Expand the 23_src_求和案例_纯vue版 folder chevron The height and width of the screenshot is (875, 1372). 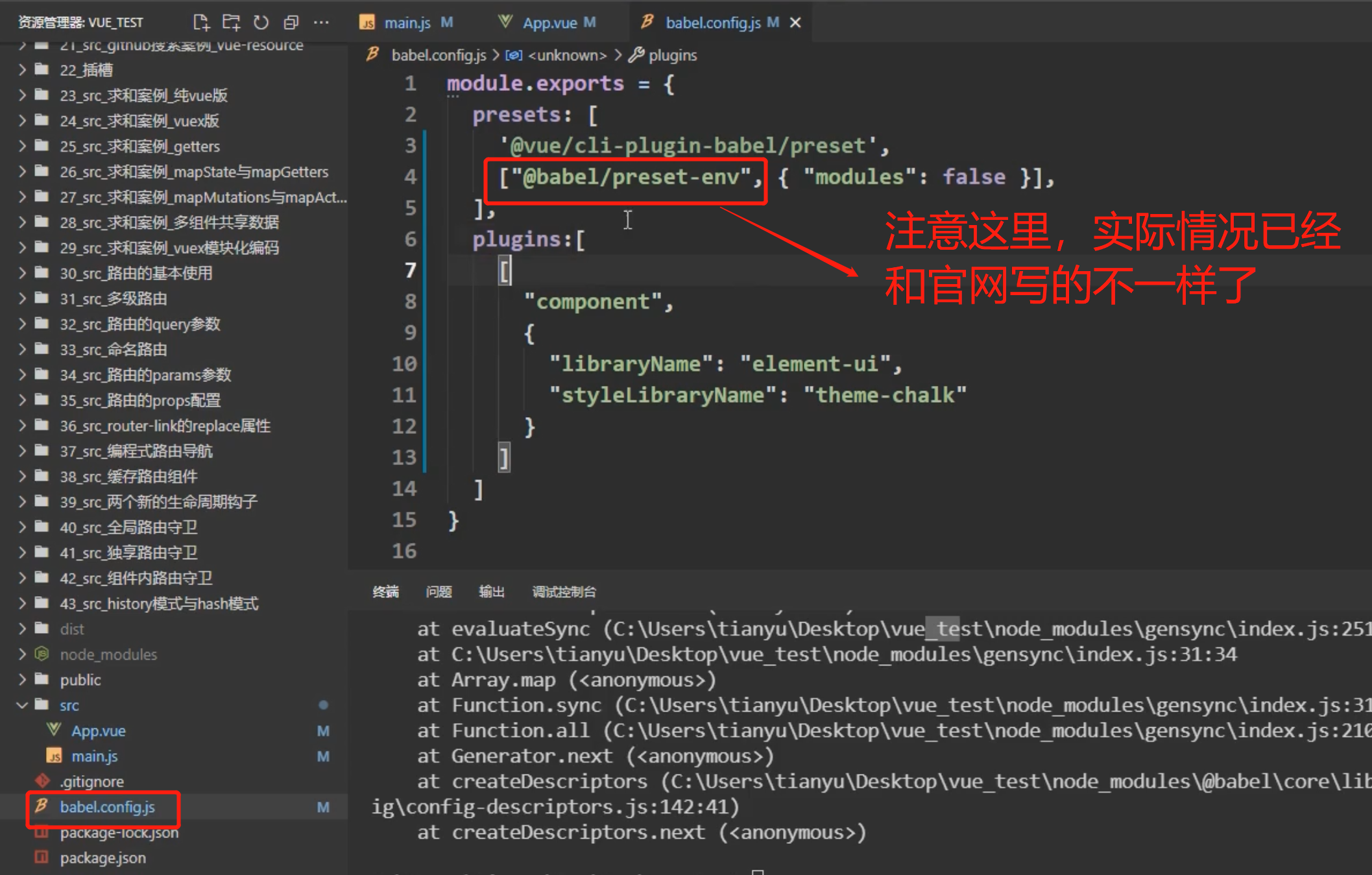pos(23,95)
